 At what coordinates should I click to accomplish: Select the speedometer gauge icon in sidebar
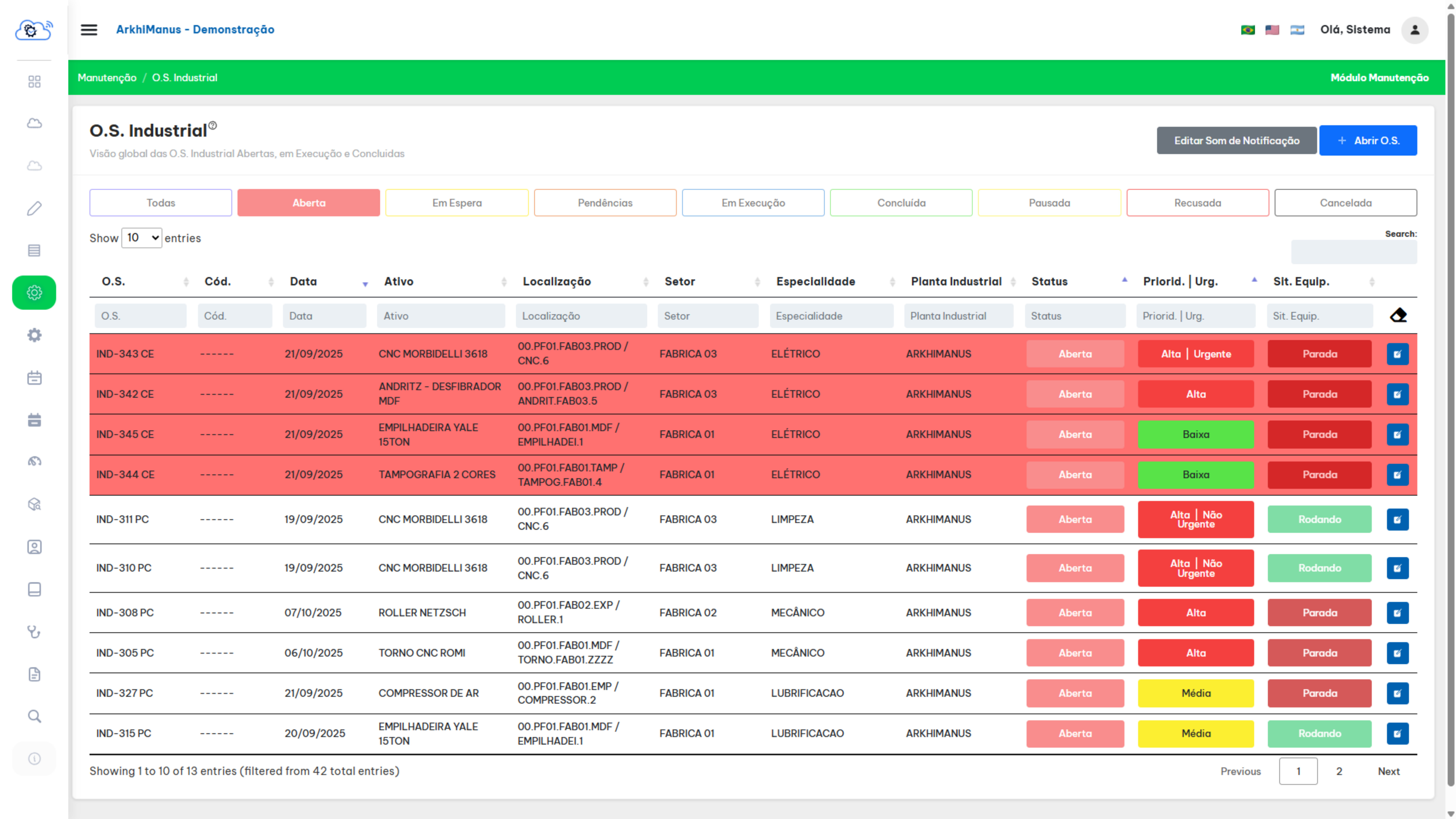coord(34,461)
